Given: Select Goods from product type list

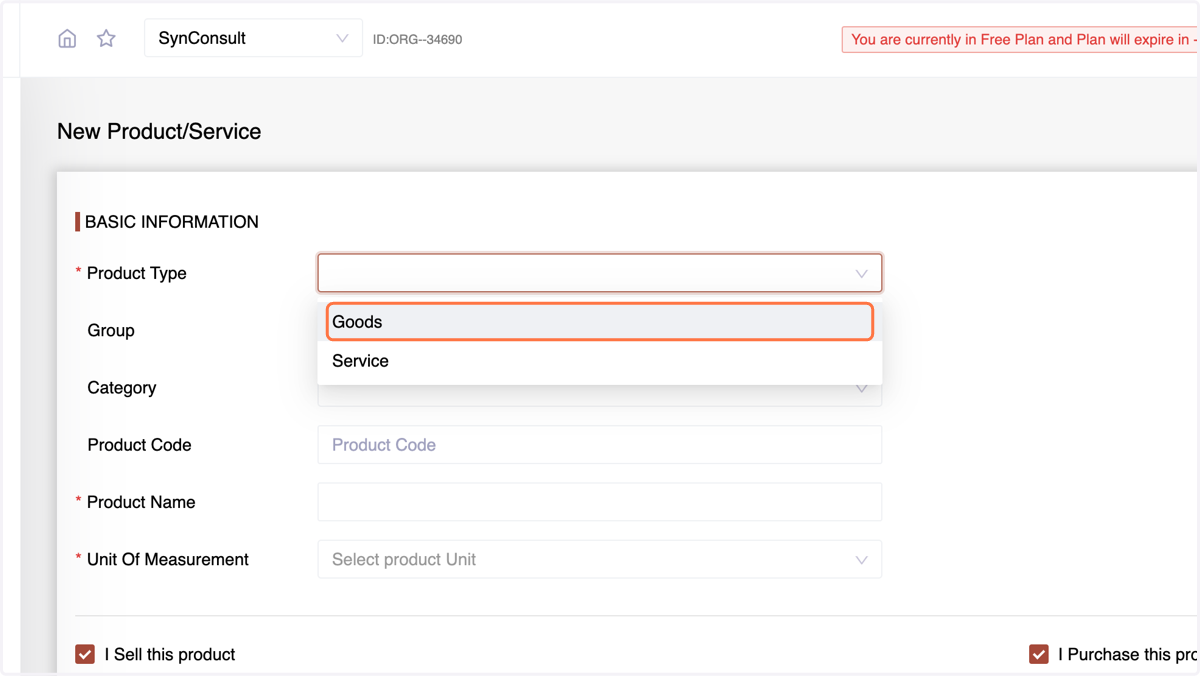Looking at the screenshot, I should click(x=600, y=322).
